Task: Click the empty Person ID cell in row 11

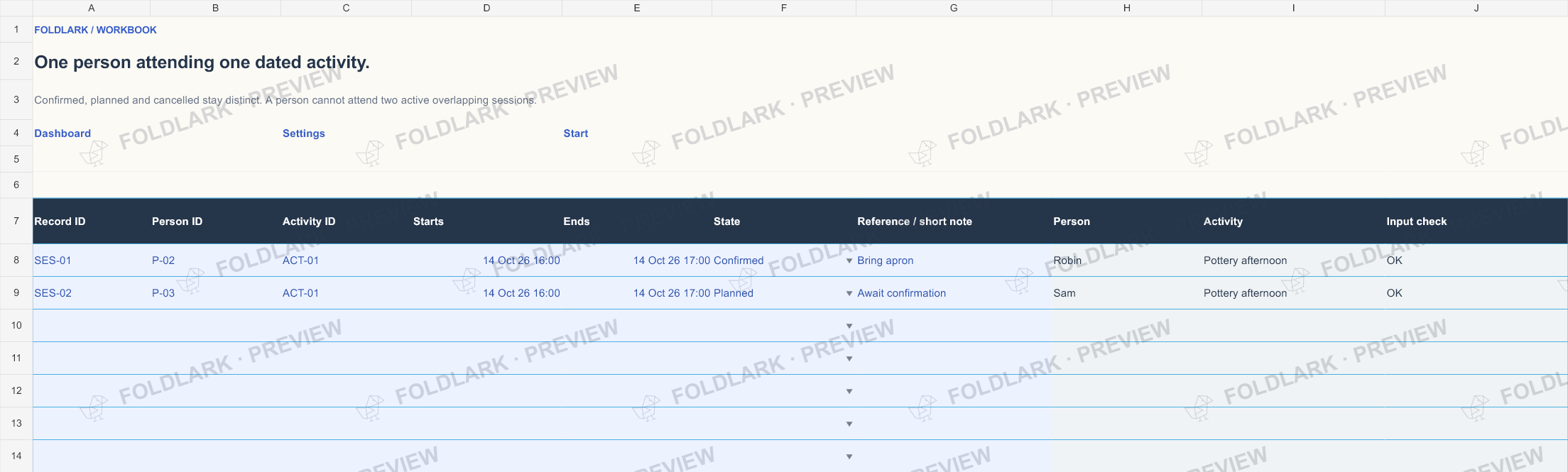Action: point(216,358)
